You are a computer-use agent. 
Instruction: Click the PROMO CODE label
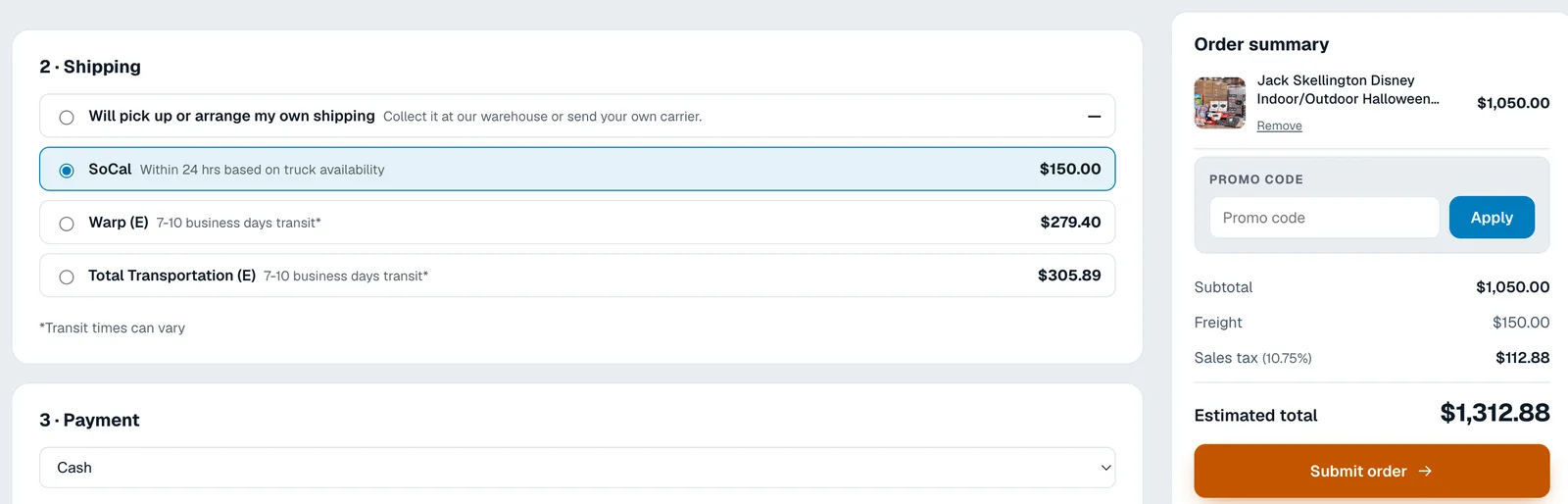pyautogui.click(x=1256, y=179)
